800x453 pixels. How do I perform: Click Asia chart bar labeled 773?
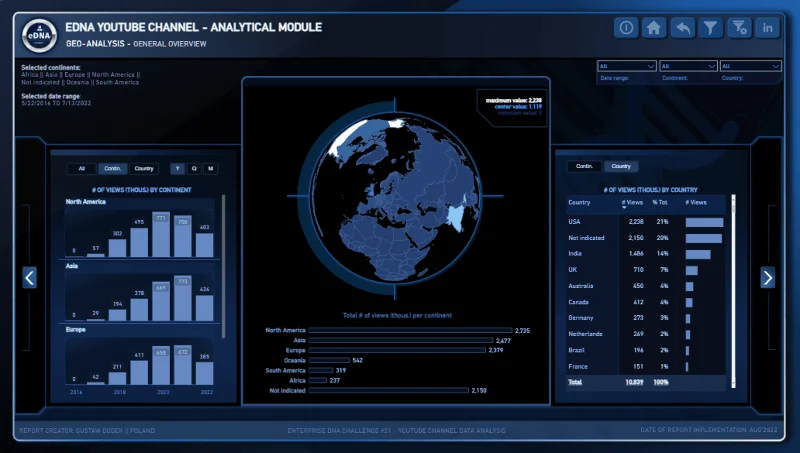(x=183, y=298)
